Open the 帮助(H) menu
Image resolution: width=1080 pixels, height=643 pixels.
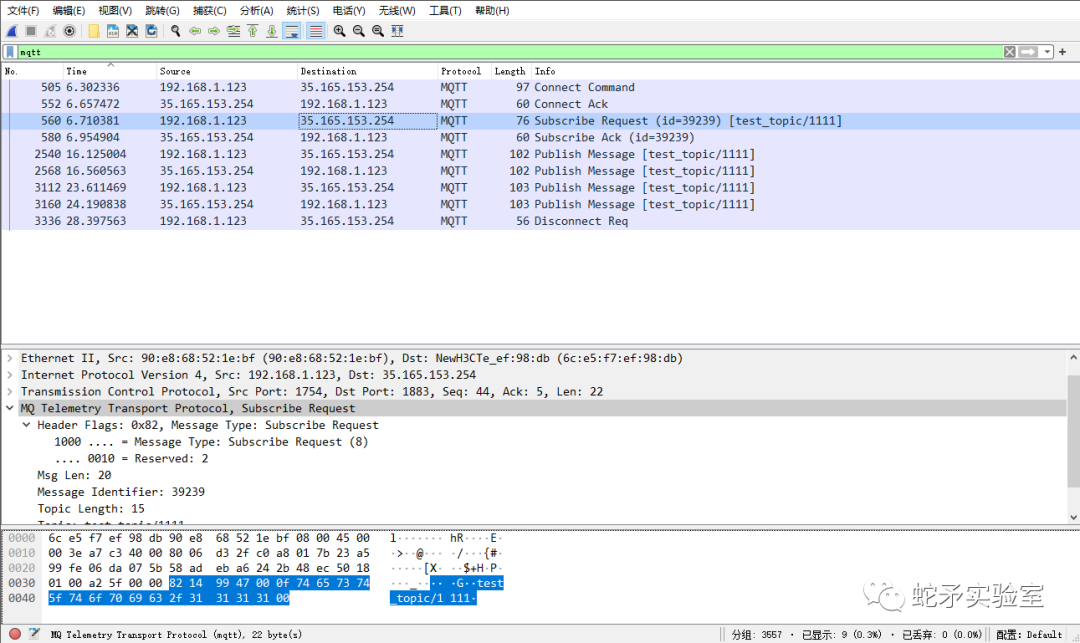click(x=492, y=10)
